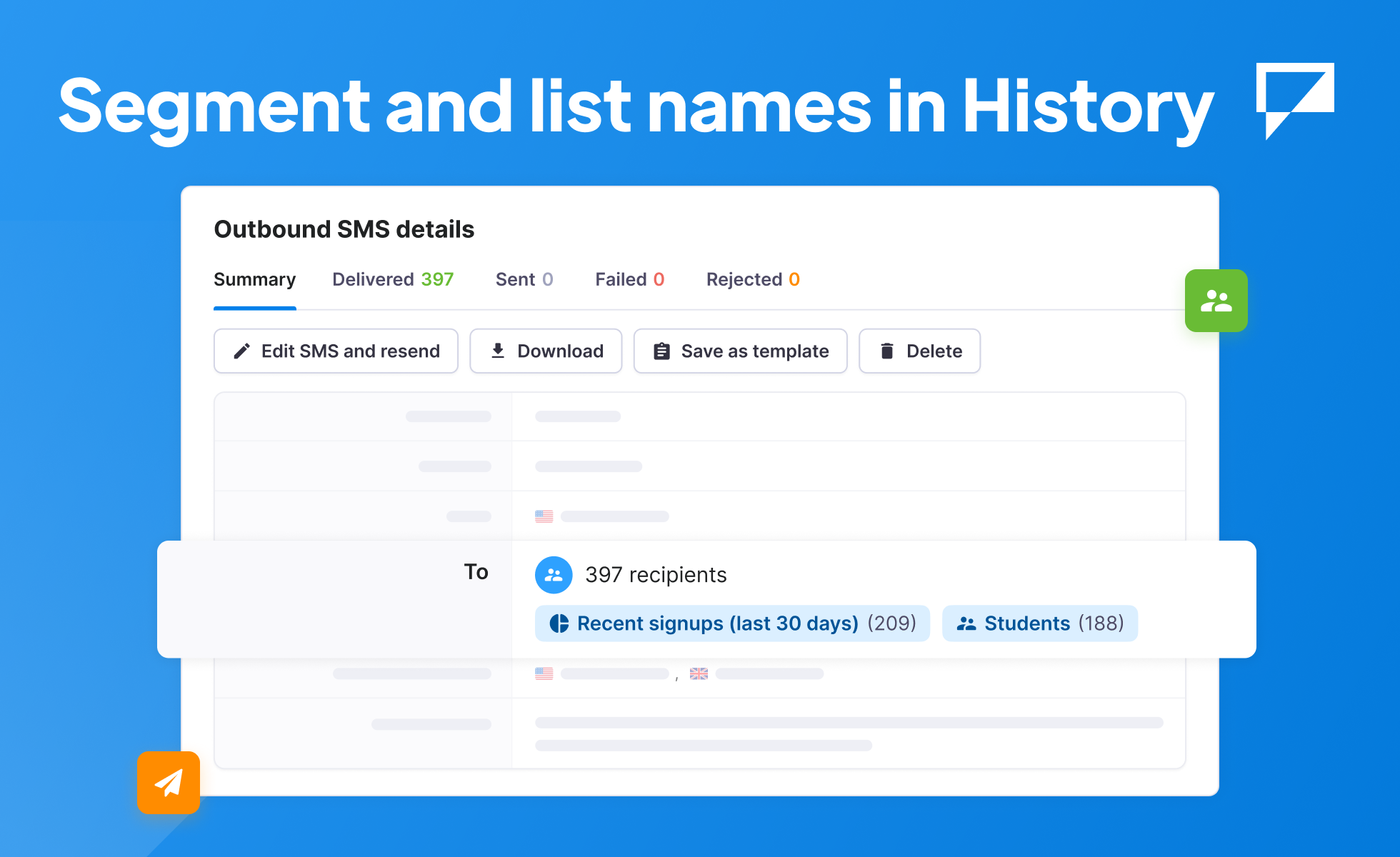The width and height of the screenshot is (1400, 857).
Task: Open the Recent signups (last 30 days) segment
Action: [732, 623]
